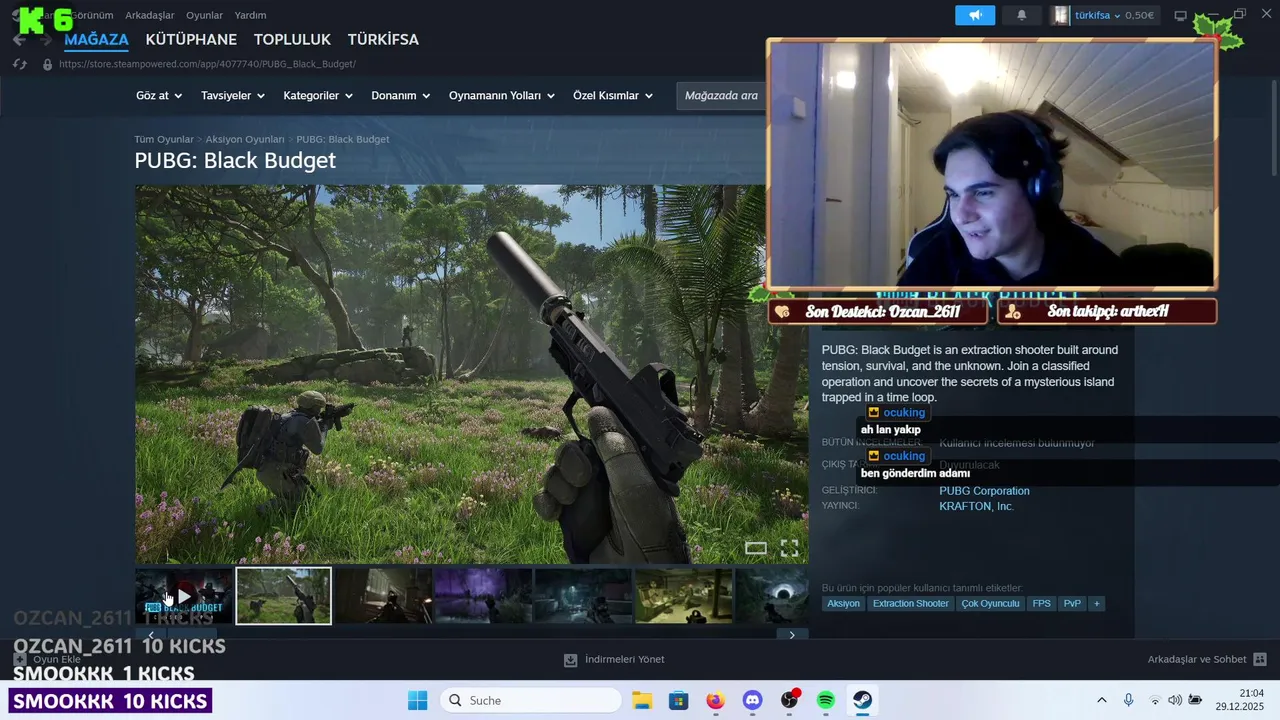The image size is (1280, 720).
Task: Switch to OBS Studio in the taskbar
Action: (789, 700)
